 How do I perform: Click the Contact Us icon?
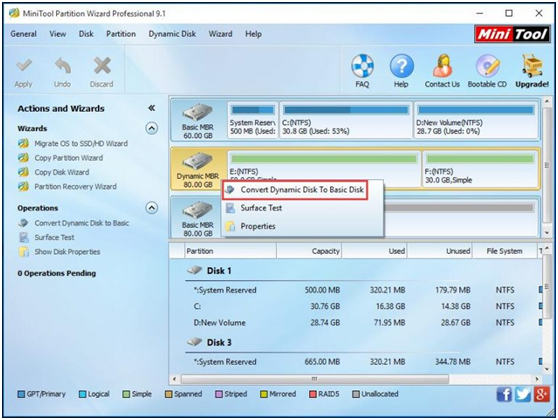coord(442,66)
